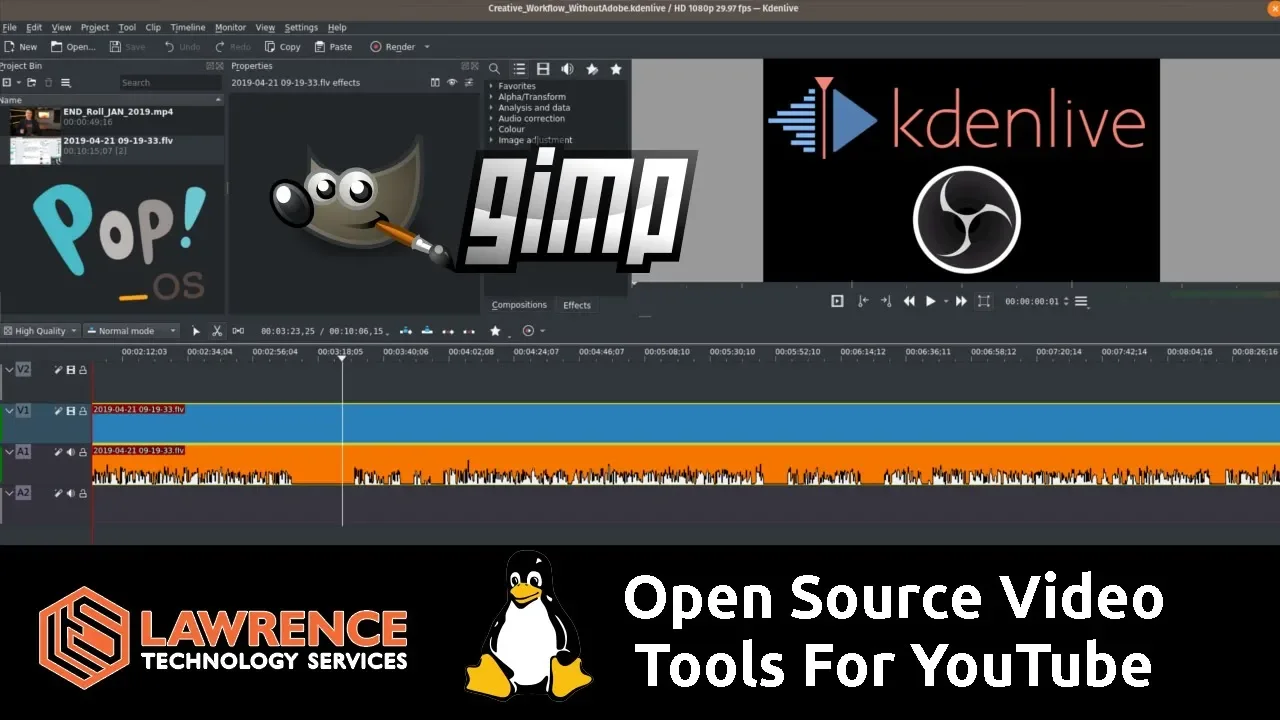Toggle split compare icon in Properties panel

(x=435, y=82)
